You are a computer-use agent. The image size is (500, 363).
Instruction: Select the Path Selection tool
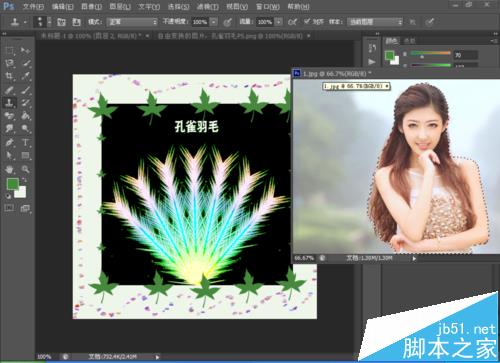click(x=9, y=156)
